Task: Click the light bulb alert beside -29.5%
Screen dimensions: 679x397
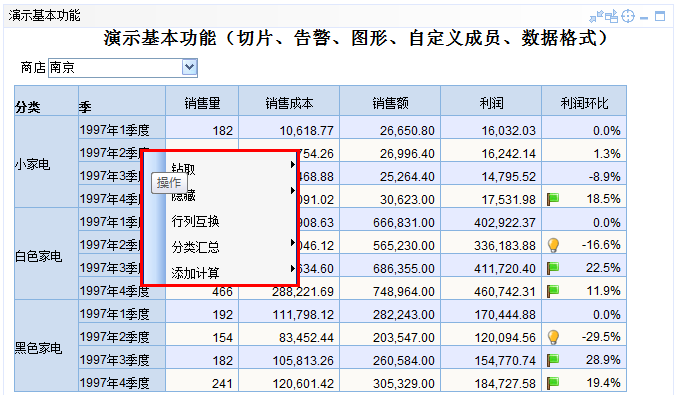Action: 553,337
